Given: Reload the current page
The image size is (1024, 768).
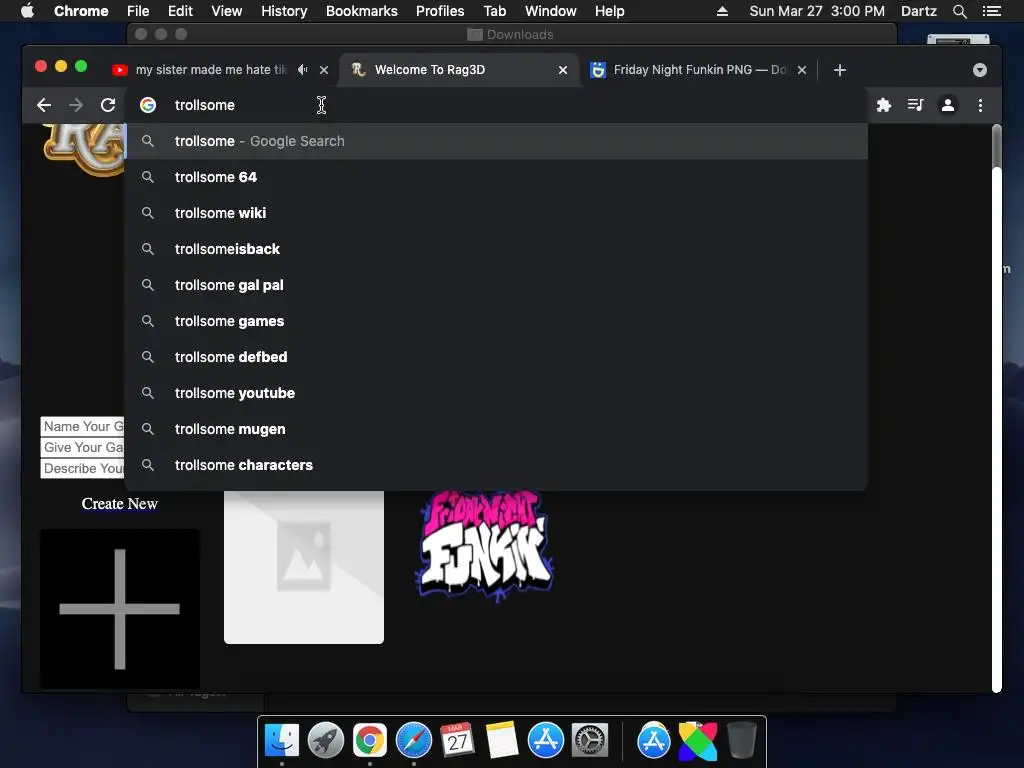Looking at the screenshot, I should [x=108, y=105].
